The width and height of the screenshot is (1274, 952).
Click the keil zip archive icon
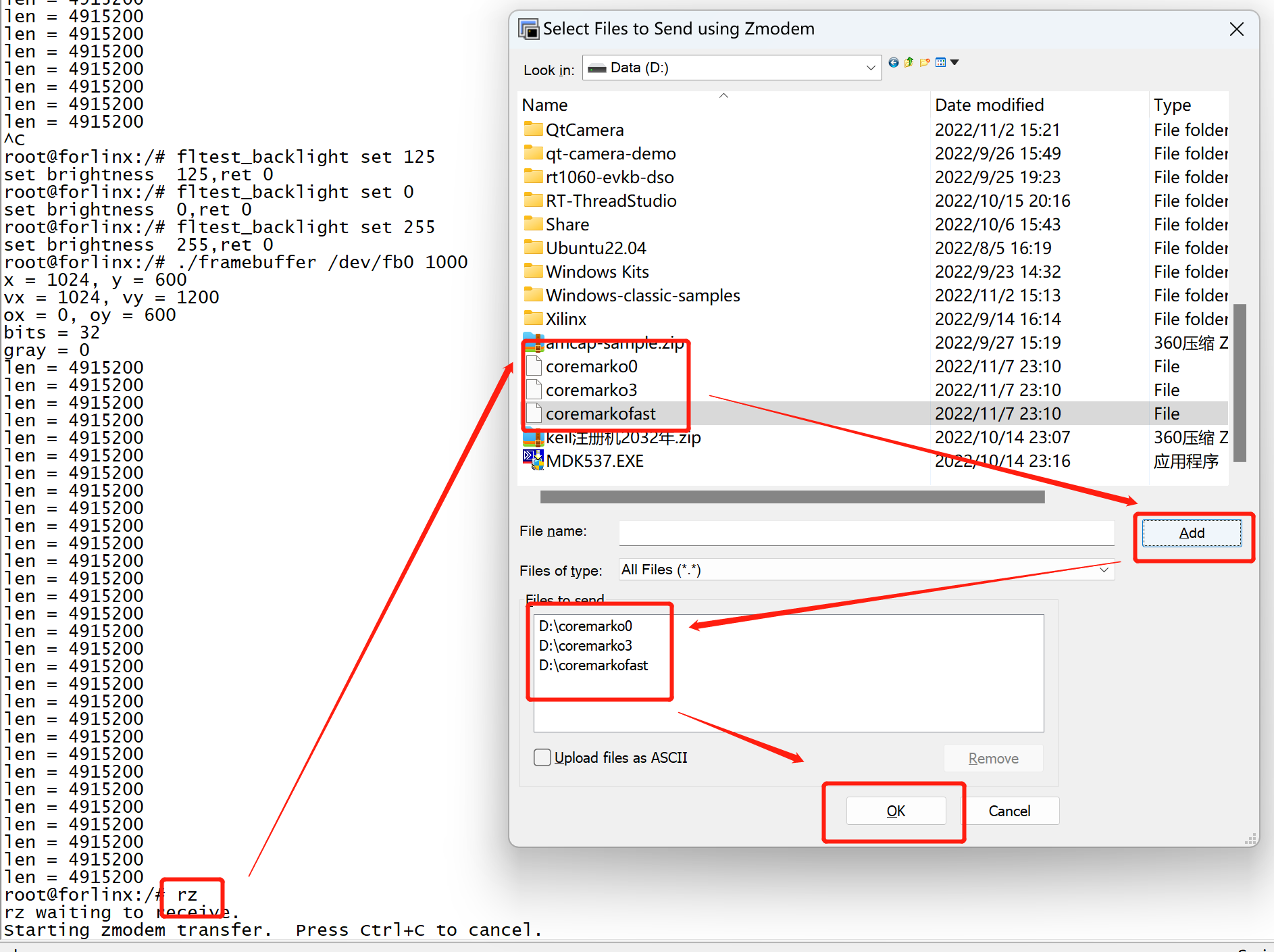[x=534, y=438]
